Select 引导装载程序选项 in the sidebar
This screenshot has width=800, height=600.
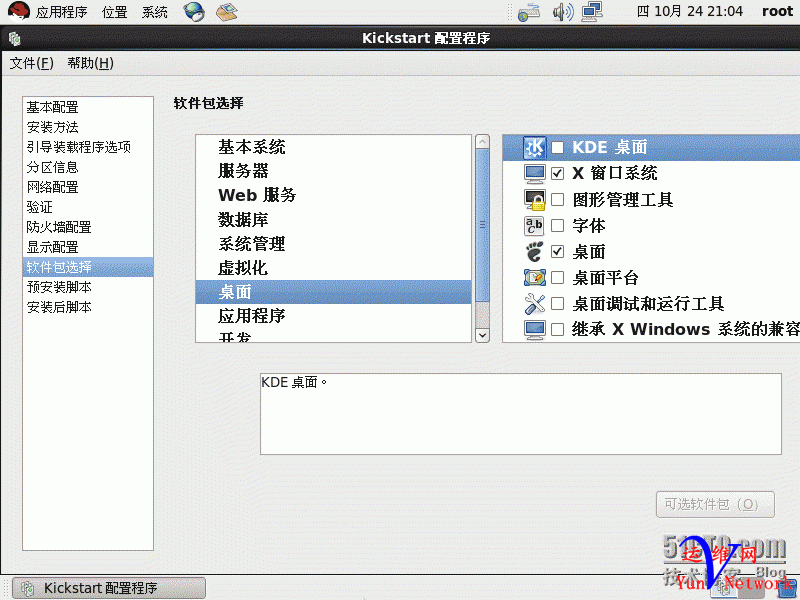point(87,147)
